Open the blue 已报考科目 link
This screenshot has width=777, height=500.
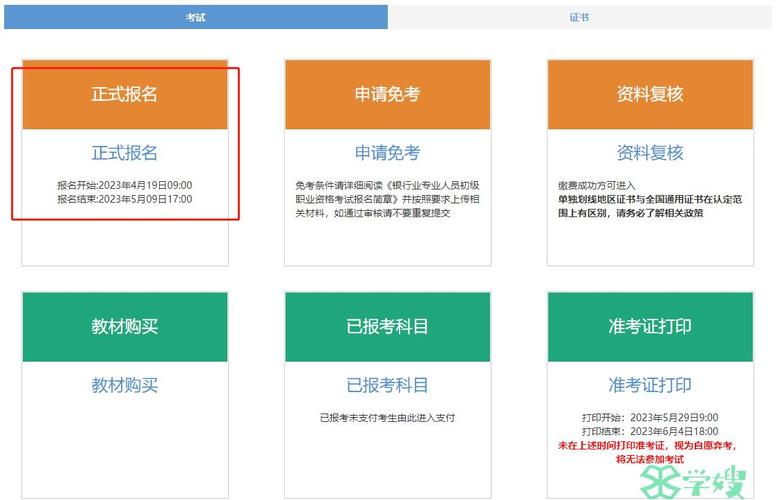pyautogui.click(x=388, y=385)
